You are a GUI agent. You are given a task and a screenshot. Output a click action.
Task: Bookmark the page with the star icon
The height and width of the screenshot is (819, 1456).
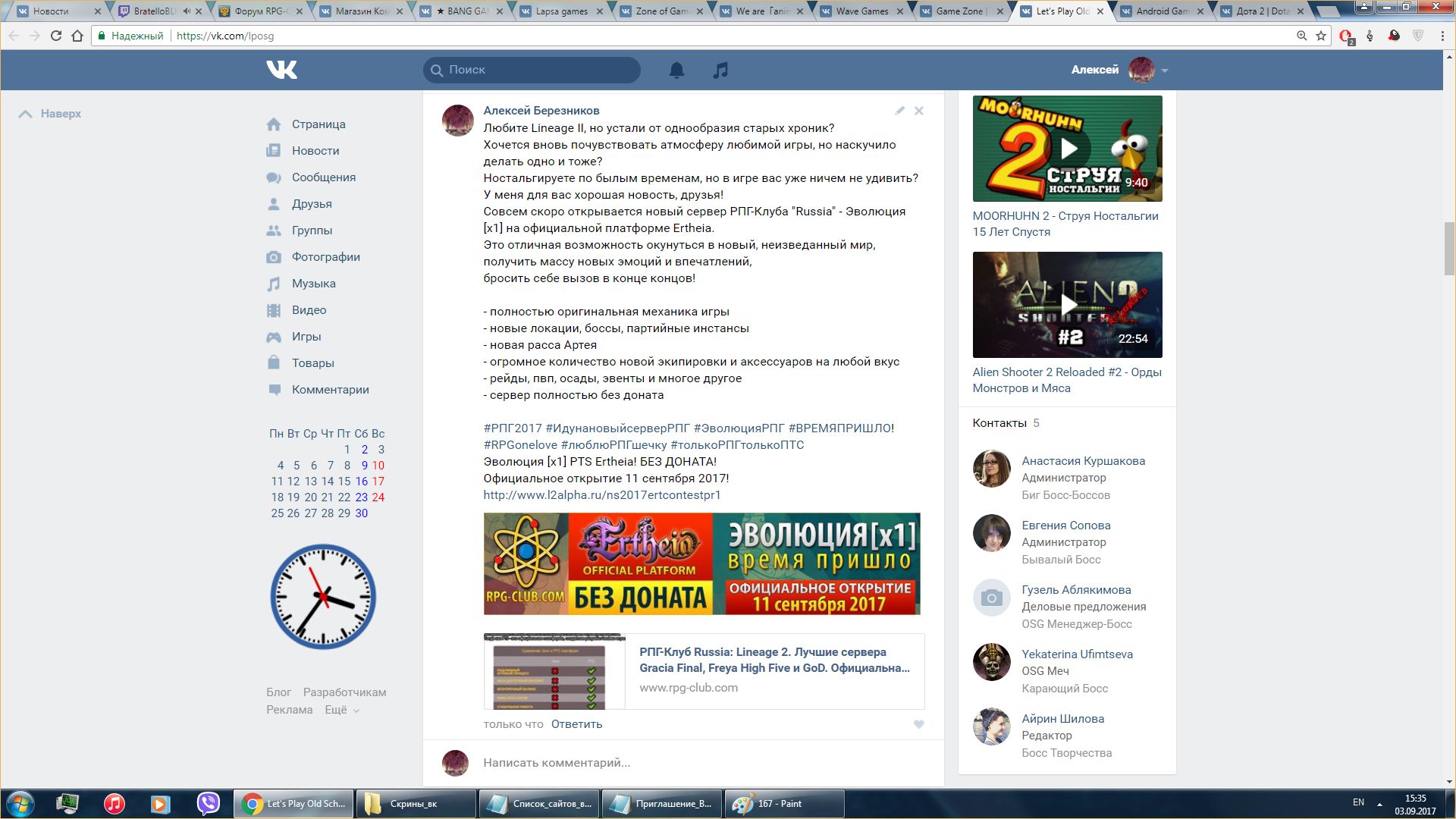1321,36
